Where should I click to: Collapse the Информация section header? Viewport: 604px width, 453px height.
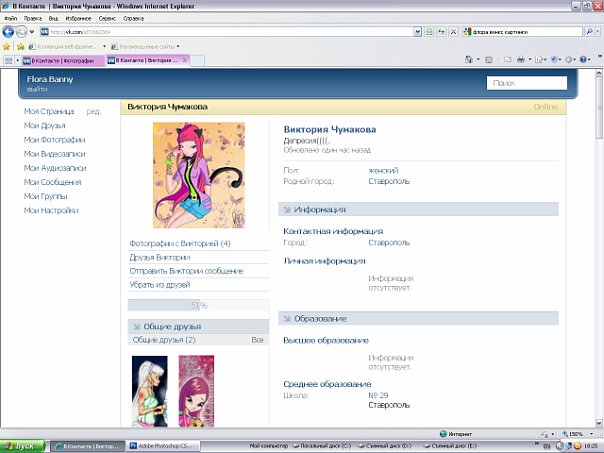pyautogui.click(x=286, y=210)
